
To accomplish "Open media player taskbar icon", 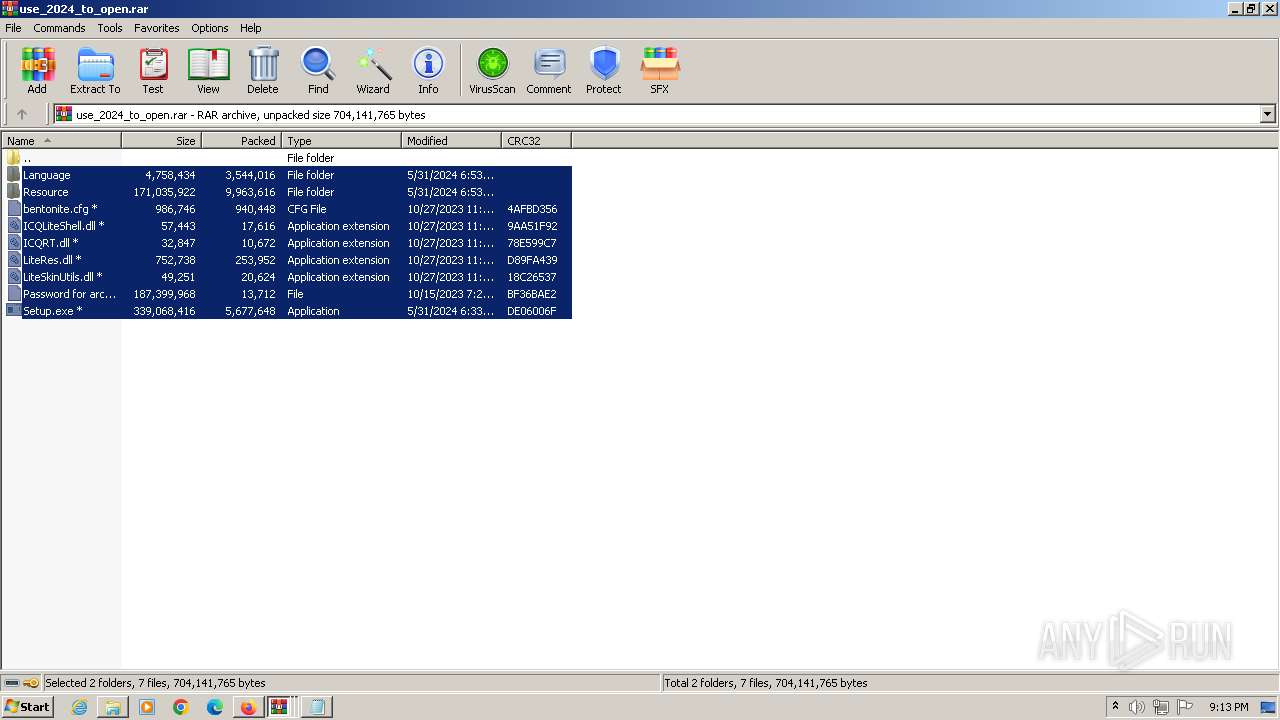I will pos(147,707).
